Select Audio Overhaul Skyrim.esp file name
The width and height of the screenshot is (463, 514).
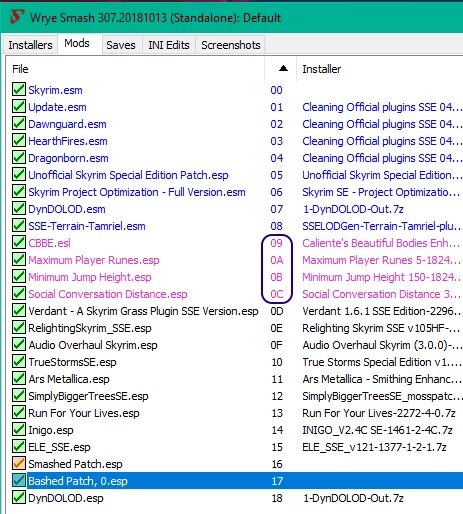pyautogui.click(x=93, y=345)
